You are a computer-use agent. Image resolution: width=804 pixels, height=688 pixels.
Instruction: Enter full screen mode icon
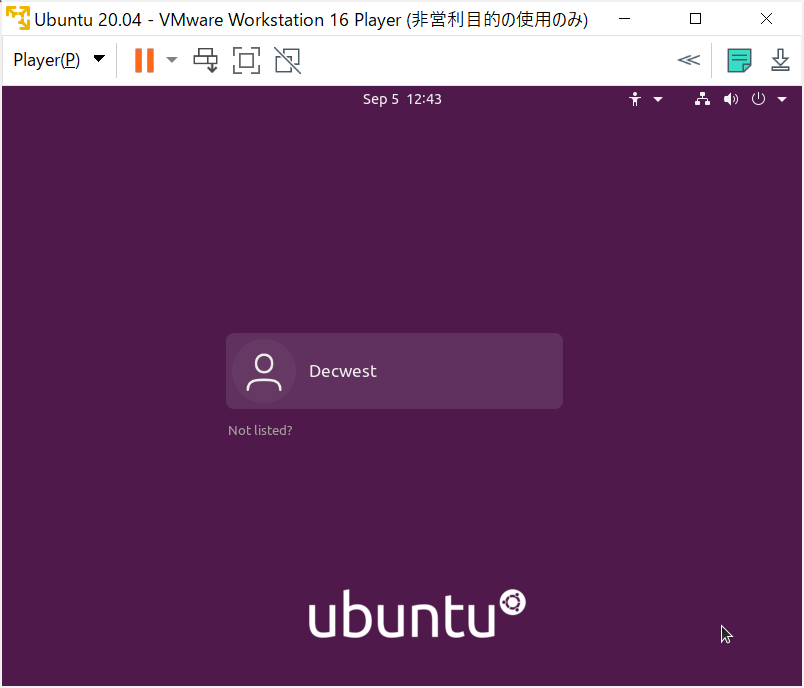click(x=247, y=60)
